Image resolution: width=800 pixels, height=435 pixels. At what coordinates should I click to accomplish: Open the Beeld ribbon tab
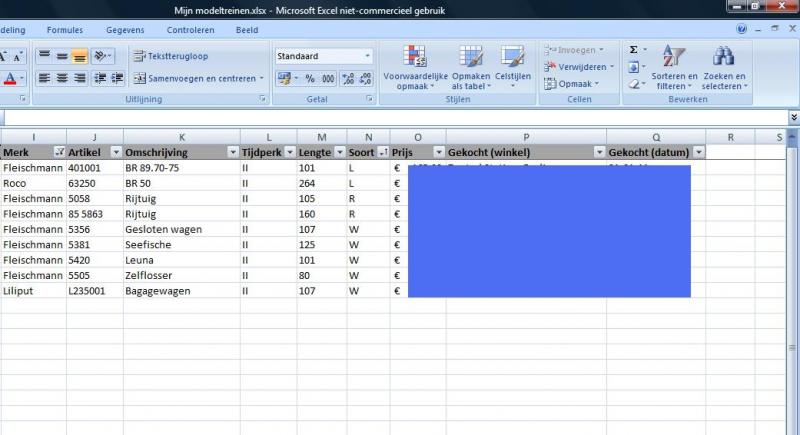click(247, 30)
